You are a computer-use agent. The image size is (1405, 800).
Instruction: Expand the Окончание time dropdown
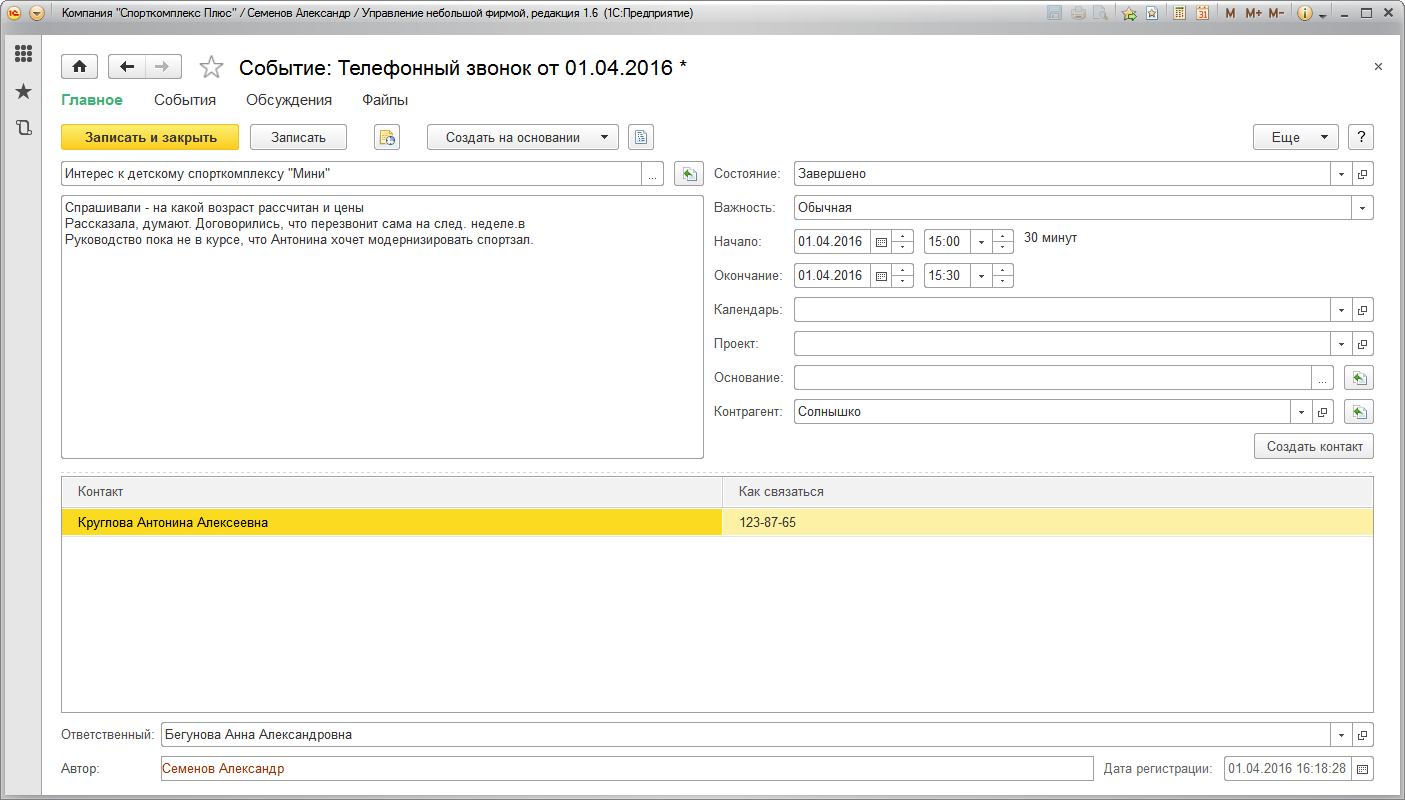981,276
